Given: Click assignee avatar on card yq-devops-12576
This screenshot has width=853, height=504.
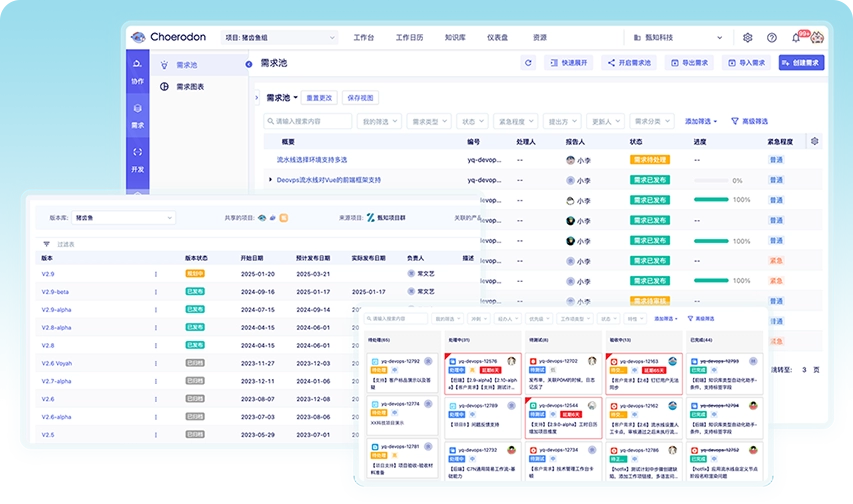Looking at the screenshot, I should click(511, 361).
